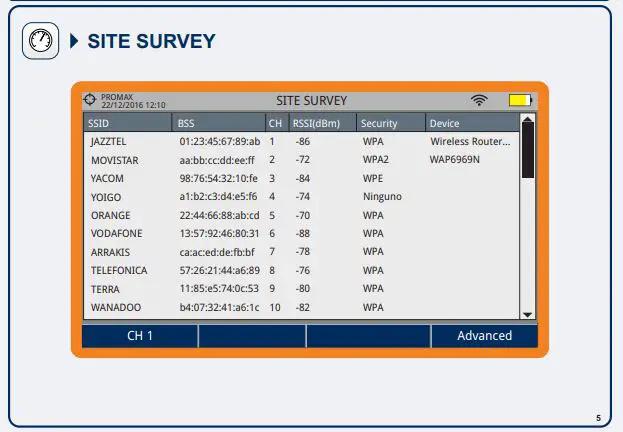Click BSS address b4:07:32:41:a6:1c
The height and width of the screenshot is (432, 623).
[219, 307]
